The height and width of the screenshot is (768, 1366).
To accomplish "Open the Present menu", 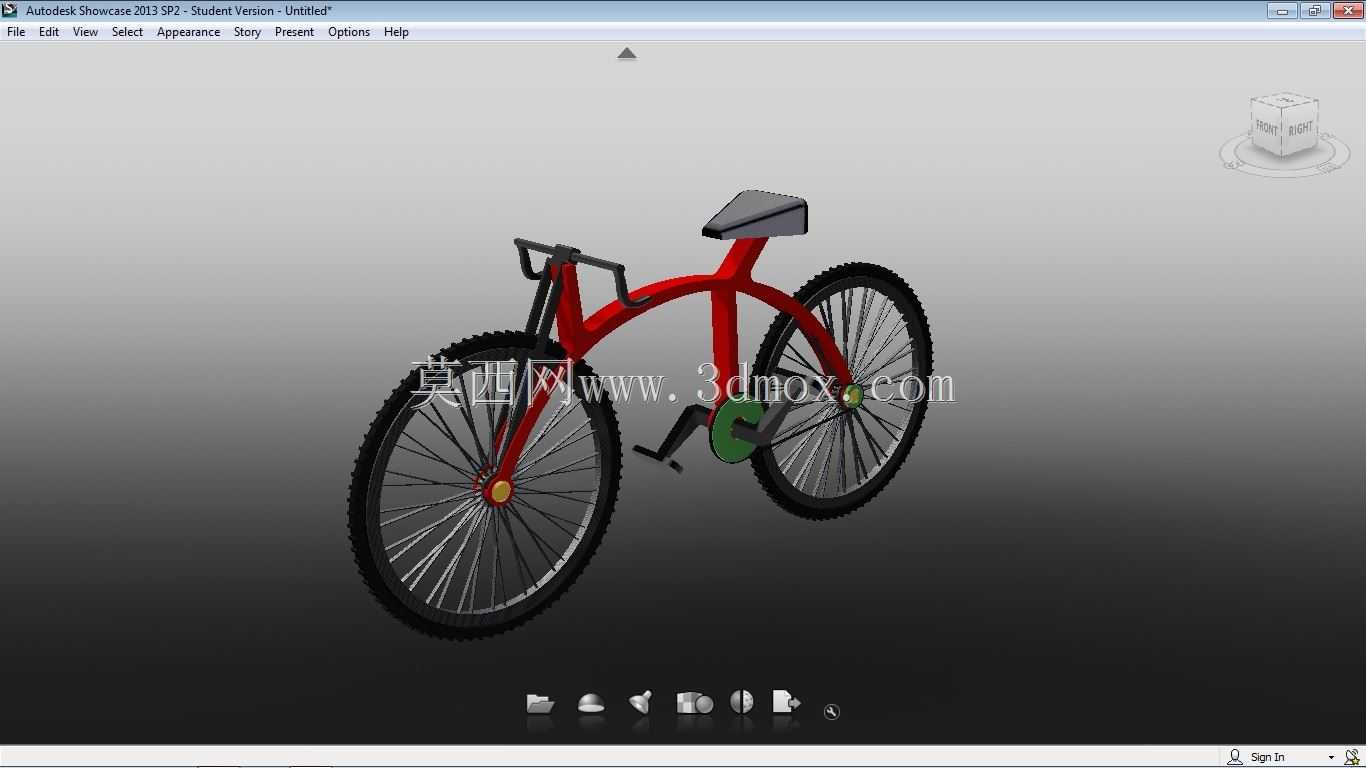I will (x=294, y=32).
